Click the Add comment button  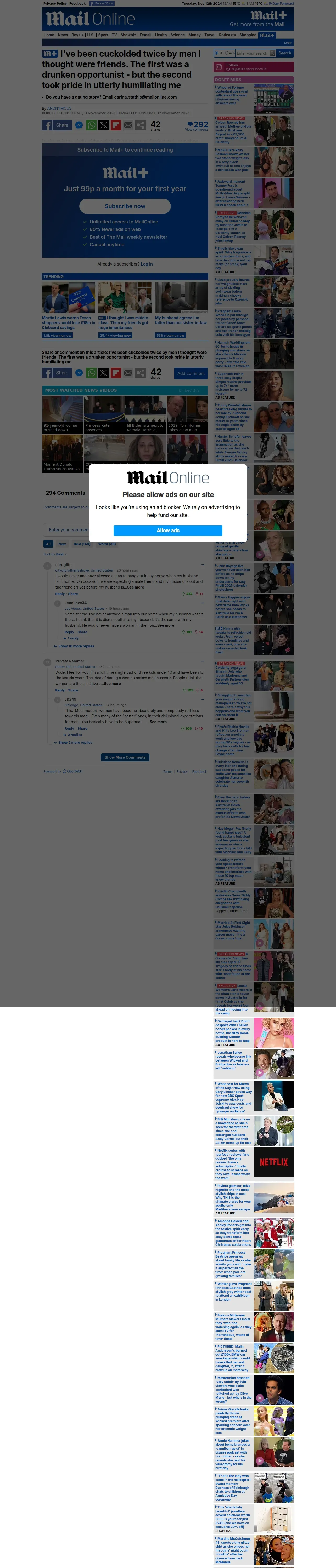[x=191, y=373]
